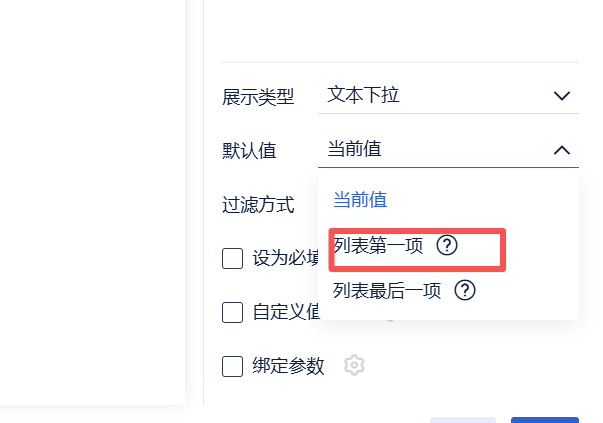The height and width of the screenshot is (423, 603).
Task: Click down chevron of 展示类型 field
Action: coord(561,96)
